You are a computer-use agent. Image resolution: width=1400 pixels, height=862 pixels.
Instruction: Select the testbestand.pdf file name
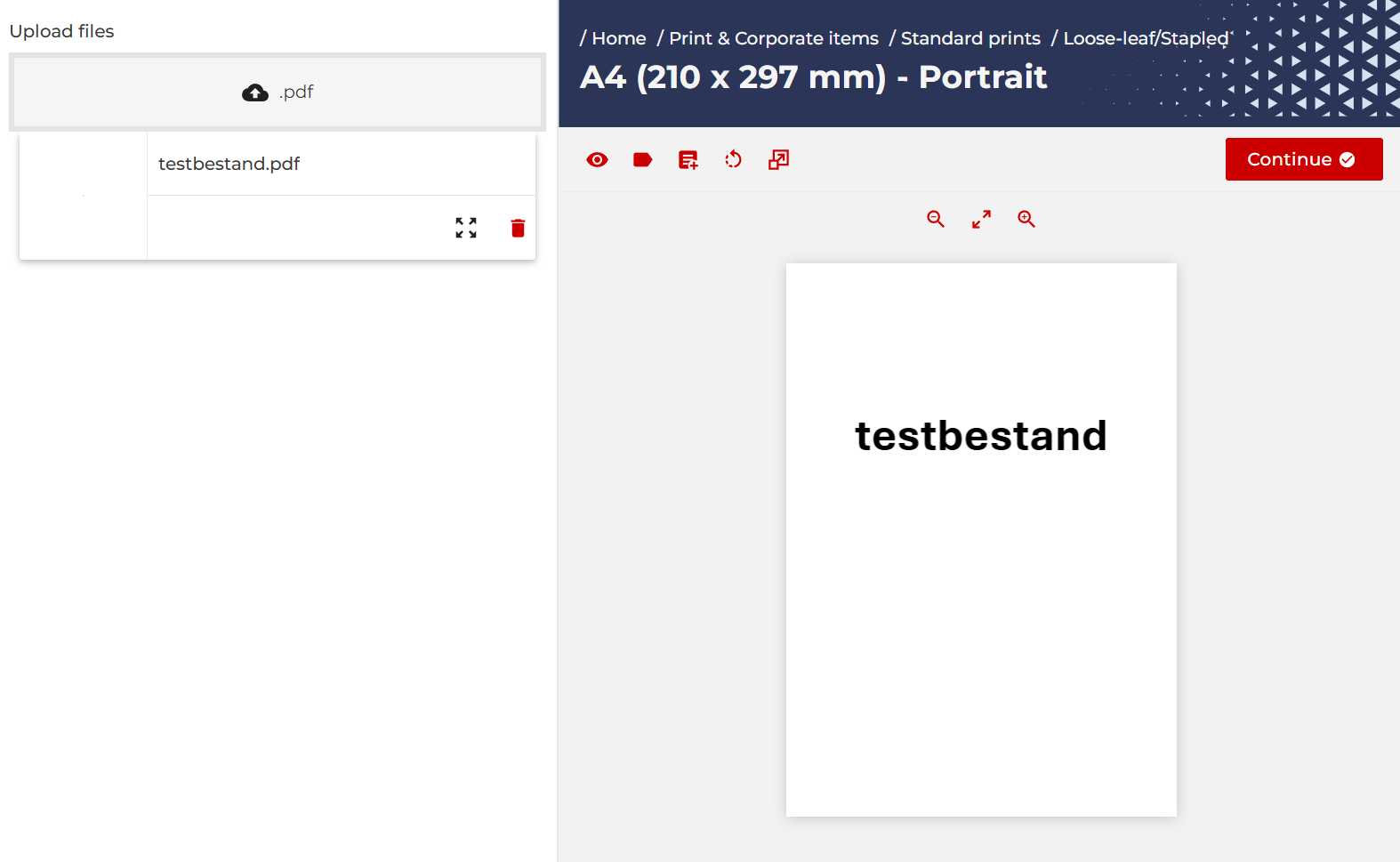[229, 164]
